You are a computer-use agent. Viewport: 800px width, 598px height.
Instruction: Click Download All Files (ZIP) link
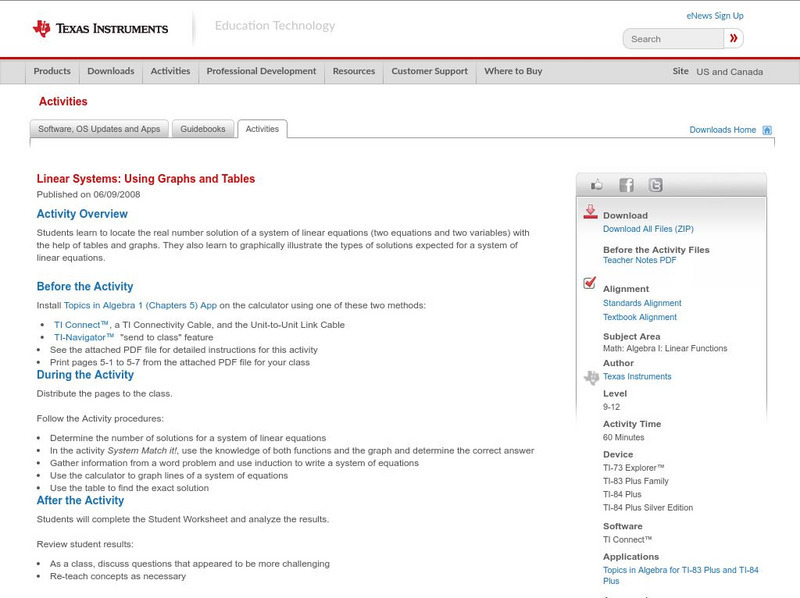point(648,229)
